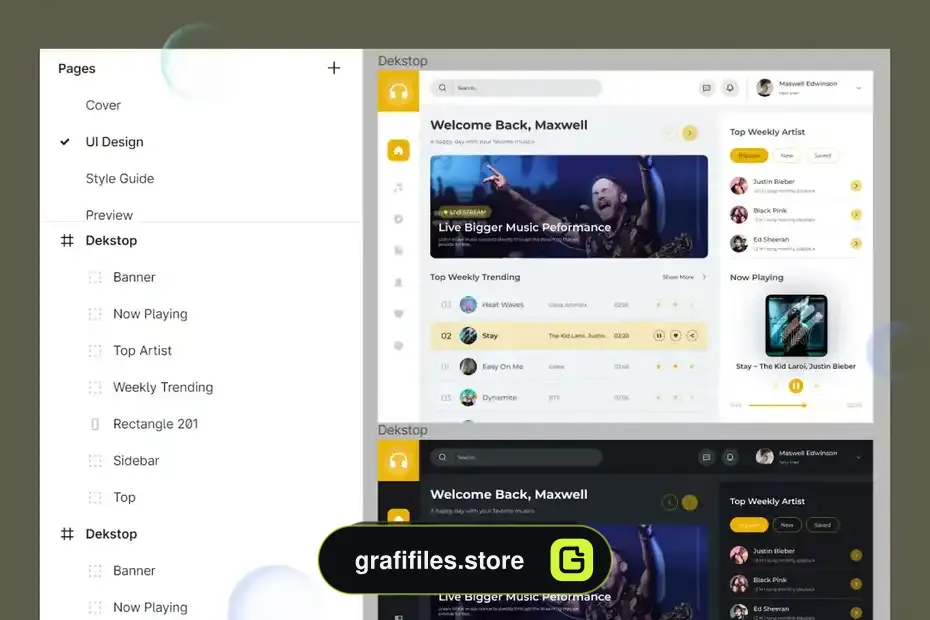Click the arrow beside Ed Sheeran in the light dashboard
This screenshot has height=620, width=930.
[856, 243]
